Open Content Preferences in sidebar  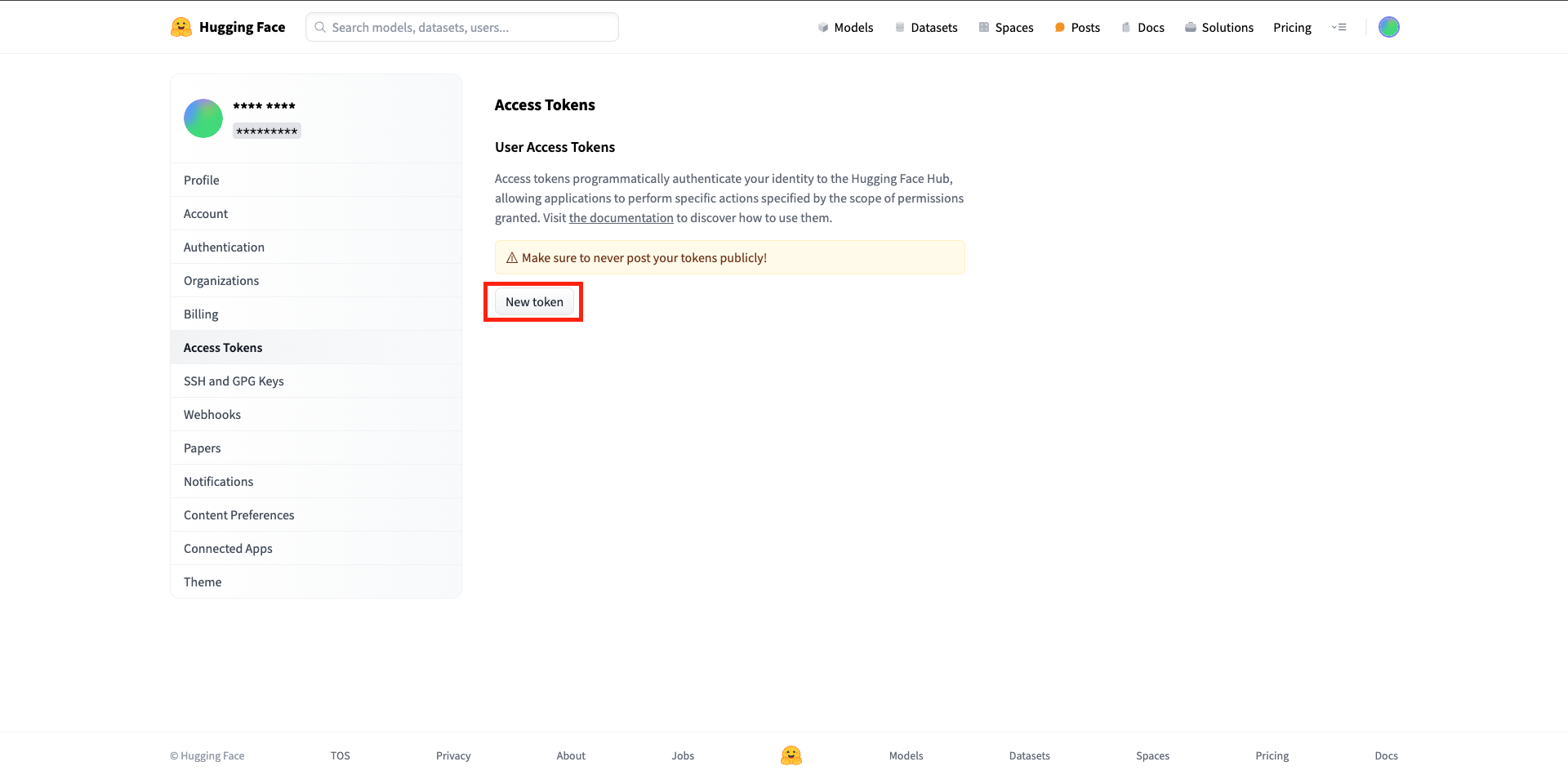(316, 514)
